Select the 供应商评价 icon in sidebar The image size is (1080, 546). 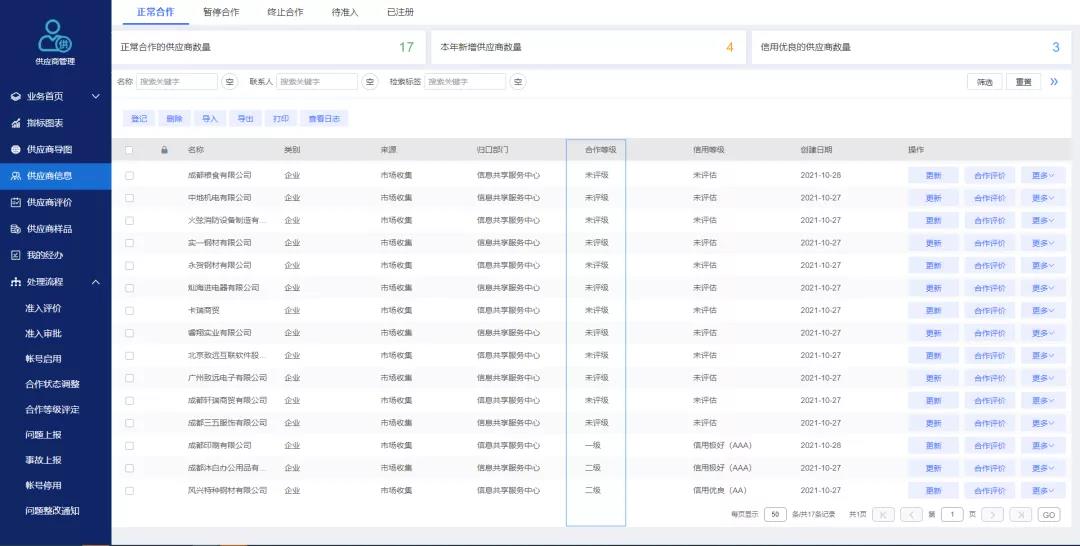click(x=16, y=202)
